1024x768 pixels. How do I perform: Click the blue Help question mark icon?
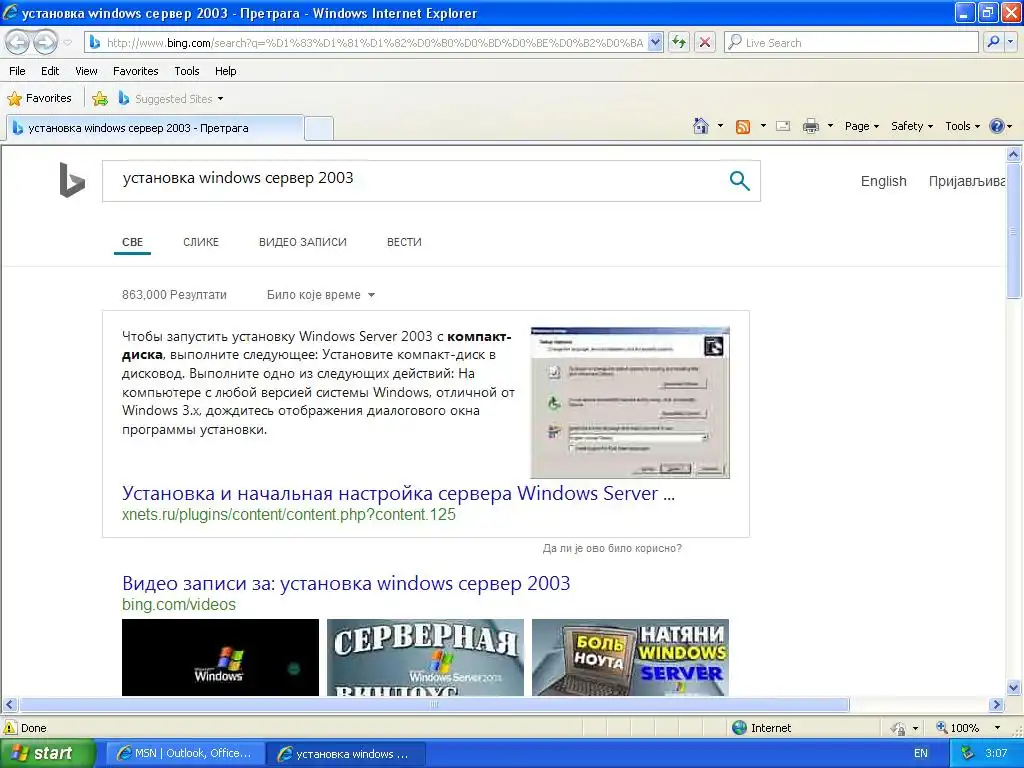(x=997, y=126)
